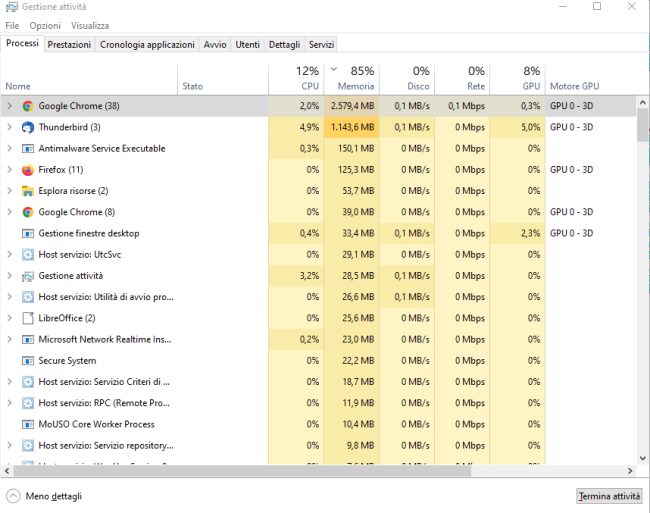
Task: Click the Esplora risorse folder icon
Action: tap(28, 191)
